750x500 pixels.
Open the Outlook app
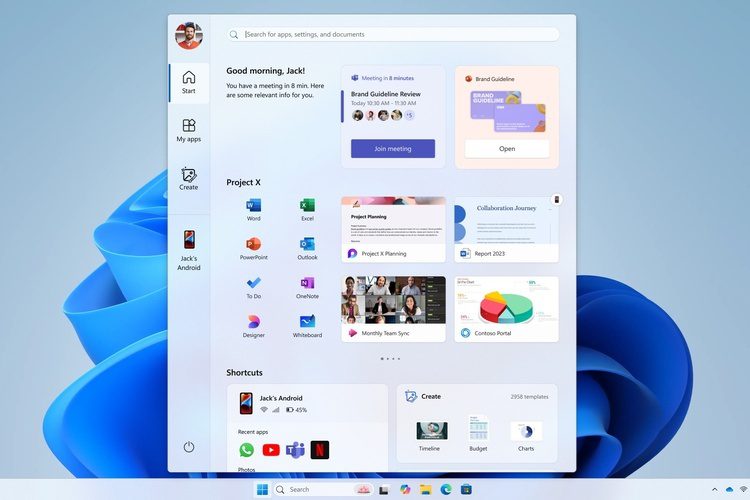[x=307, y=245]
